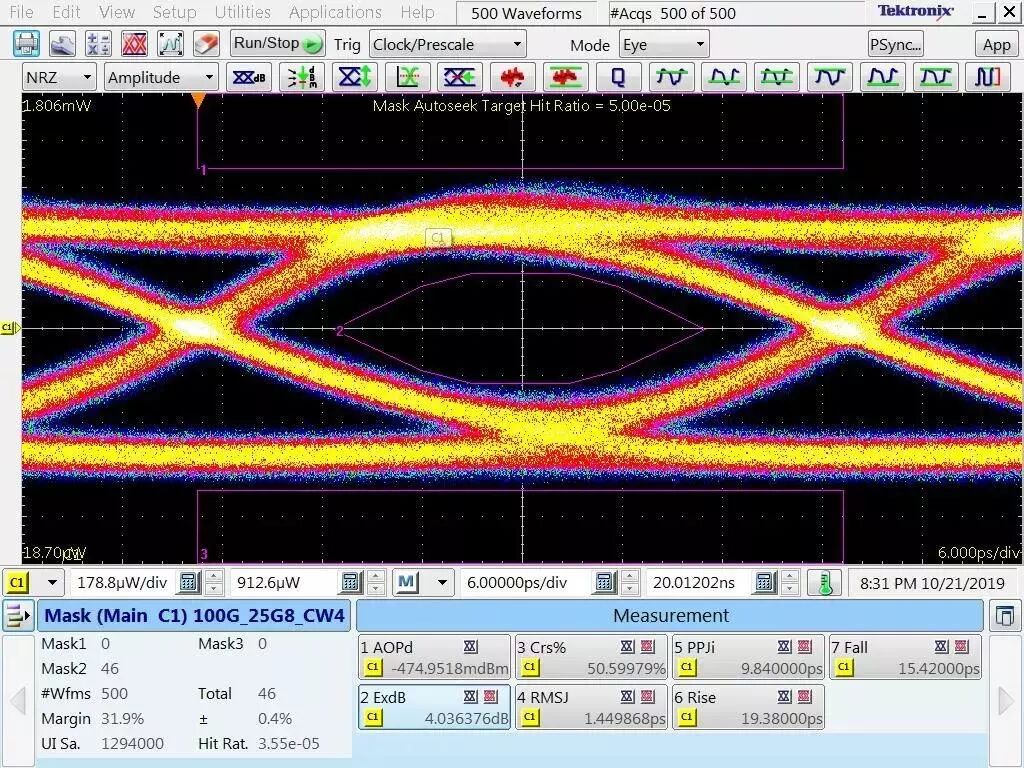Screen dimensions: 1024x768
Task: Toggle the Run/Stop acquisition button
Action: tap(278, 44)
